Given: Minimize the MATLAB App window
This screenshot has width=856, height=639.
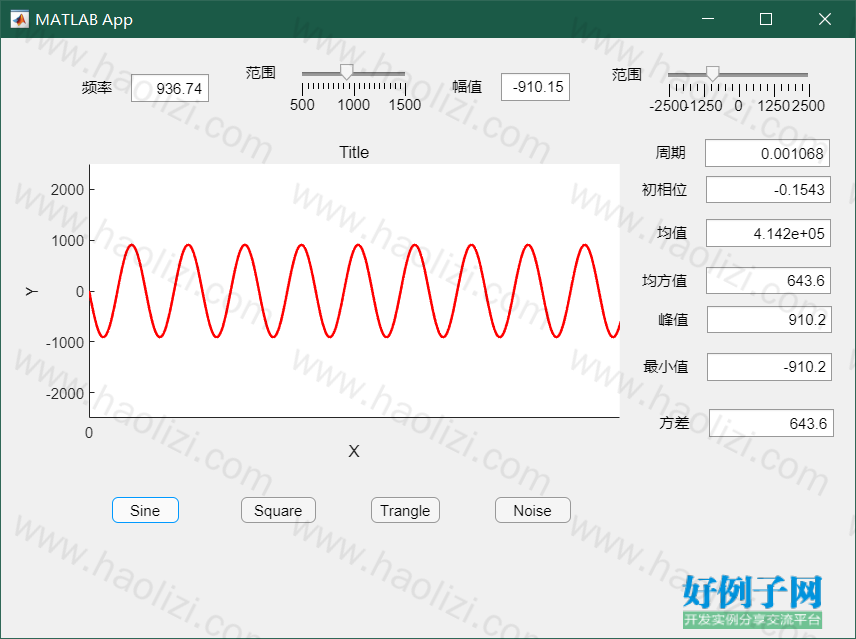Looking at the screenshot, I should [708, 19].
